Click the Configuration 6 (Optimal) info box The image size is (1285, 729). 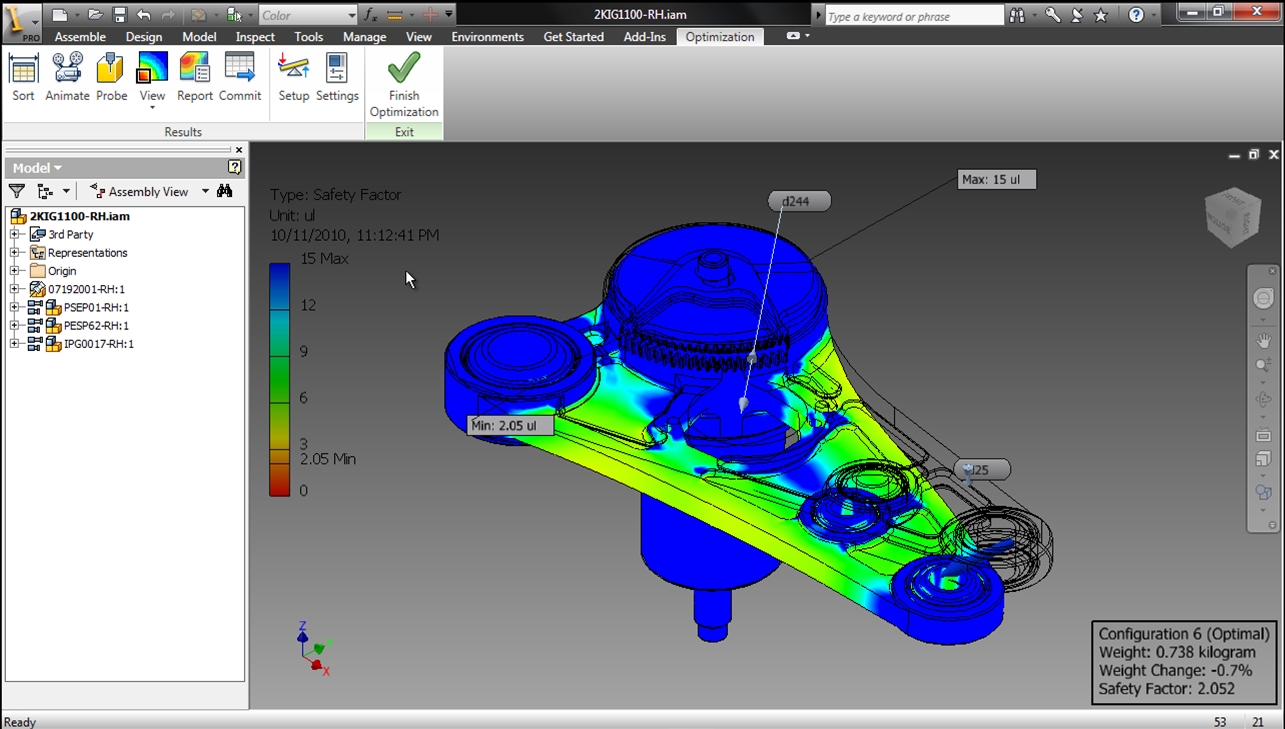point(1183,662)
